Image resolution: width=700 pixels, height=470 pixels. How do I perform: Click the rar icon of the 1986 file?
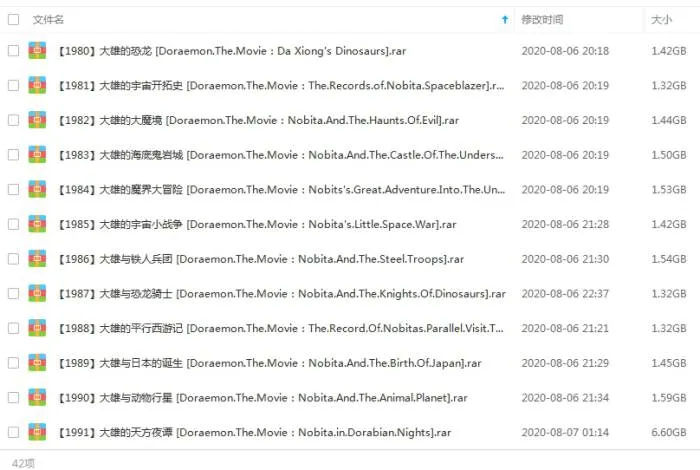tap(37, 259)
